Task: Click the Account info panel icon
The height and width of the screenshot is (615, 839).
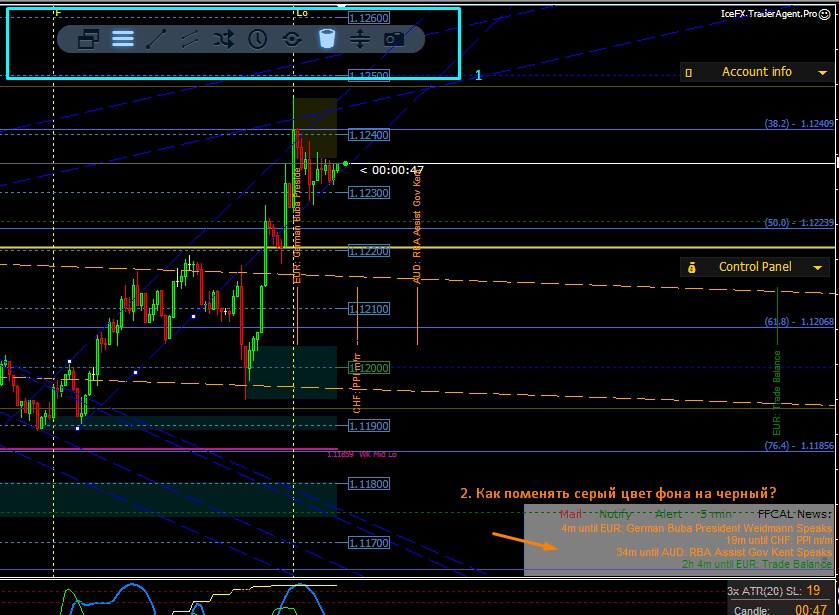Action: [689, 73]
